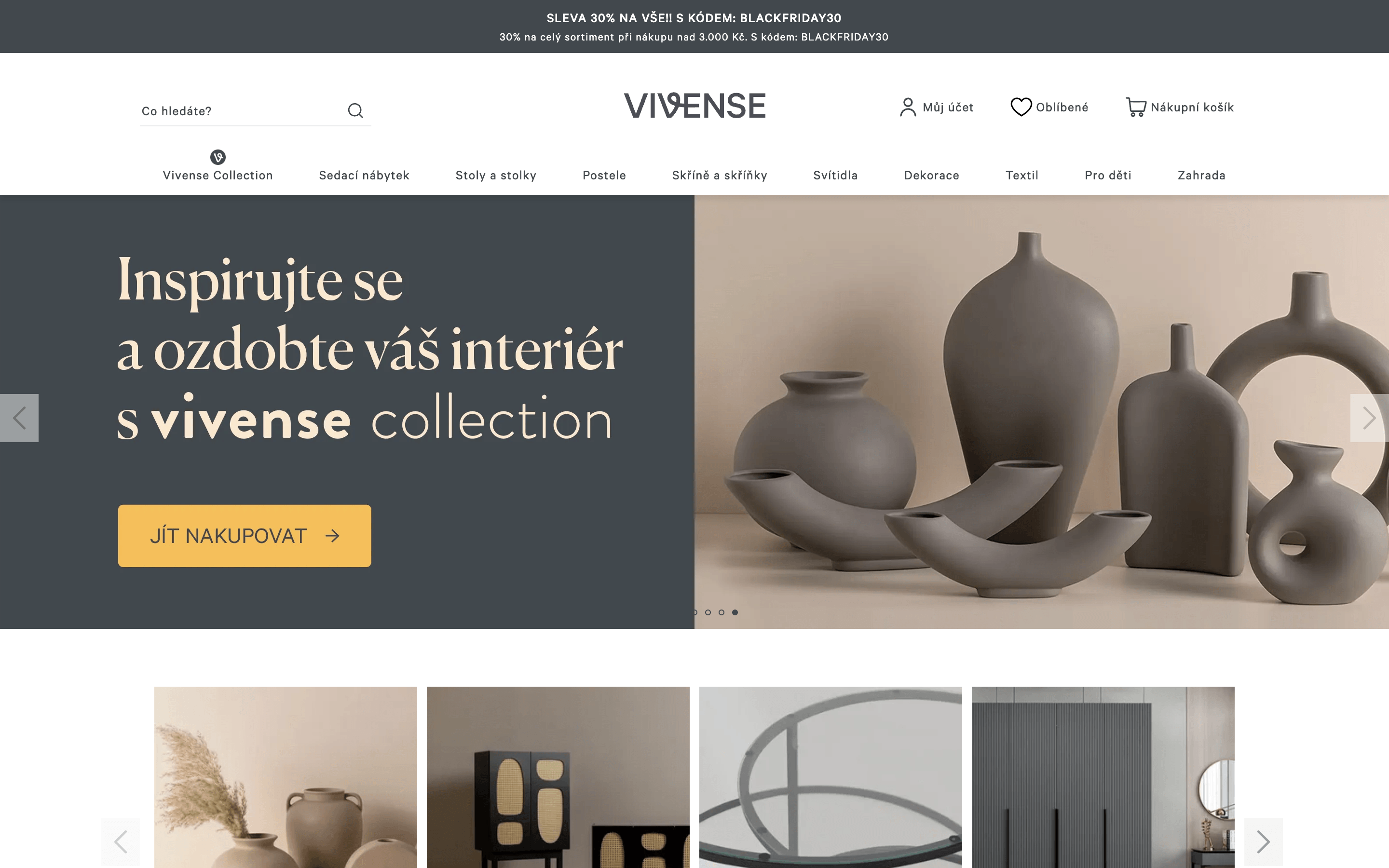Image resolution: width=1389 pixels, height=868 pixels.
Task: Open shopping cart icon
Action: pos(1135,108)
